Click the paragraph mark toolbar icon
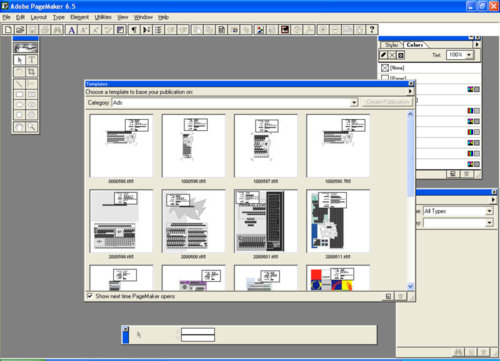 pos(134,30)
